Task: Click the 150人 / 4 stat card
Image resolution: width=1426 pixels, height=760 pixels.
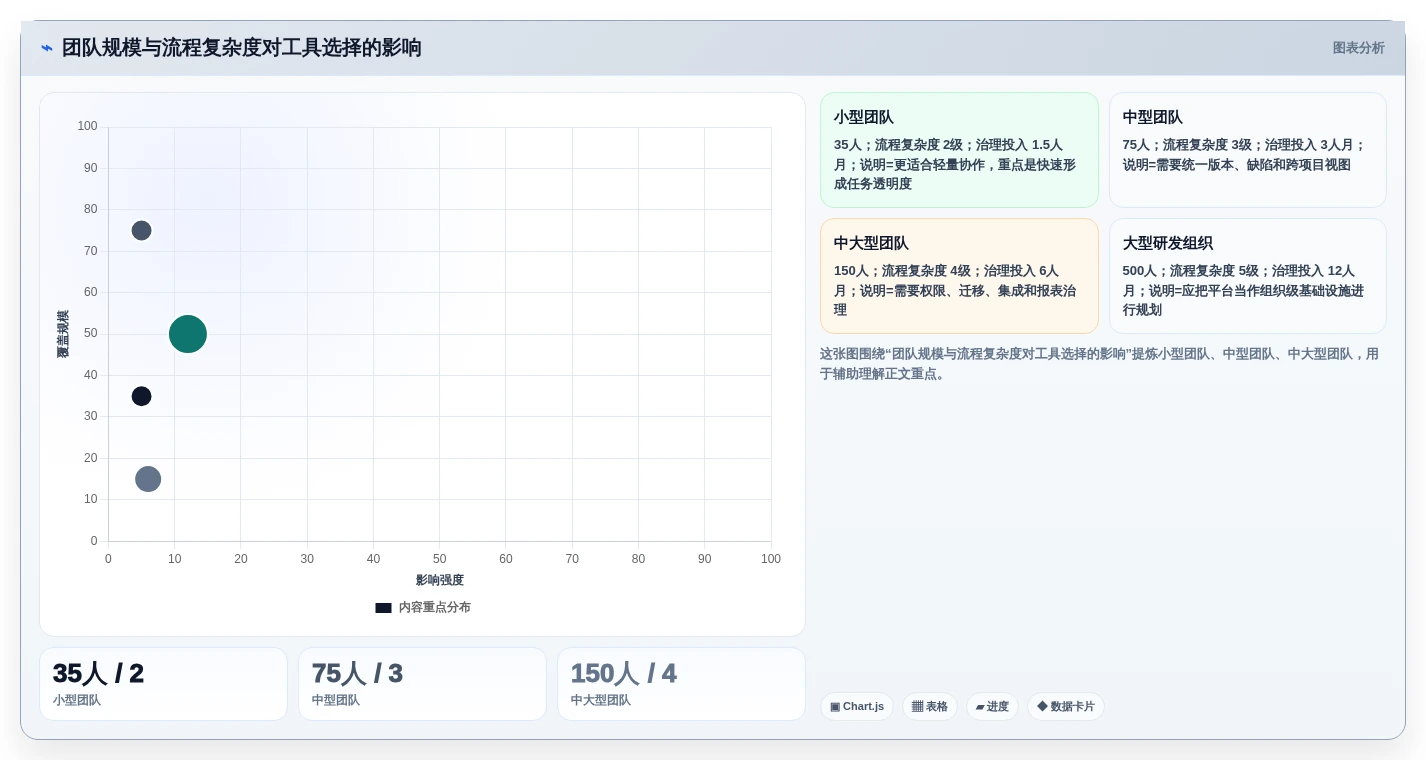Action: pyautogui.click(x=681, y=684)
